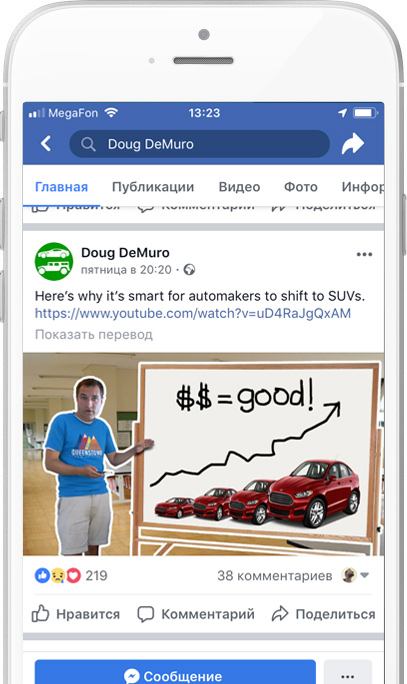The height and width of the screenshot is (684, 407).
Task: Tap the whiteboard video thumbnail with red cars
Action: pos(203,454)
